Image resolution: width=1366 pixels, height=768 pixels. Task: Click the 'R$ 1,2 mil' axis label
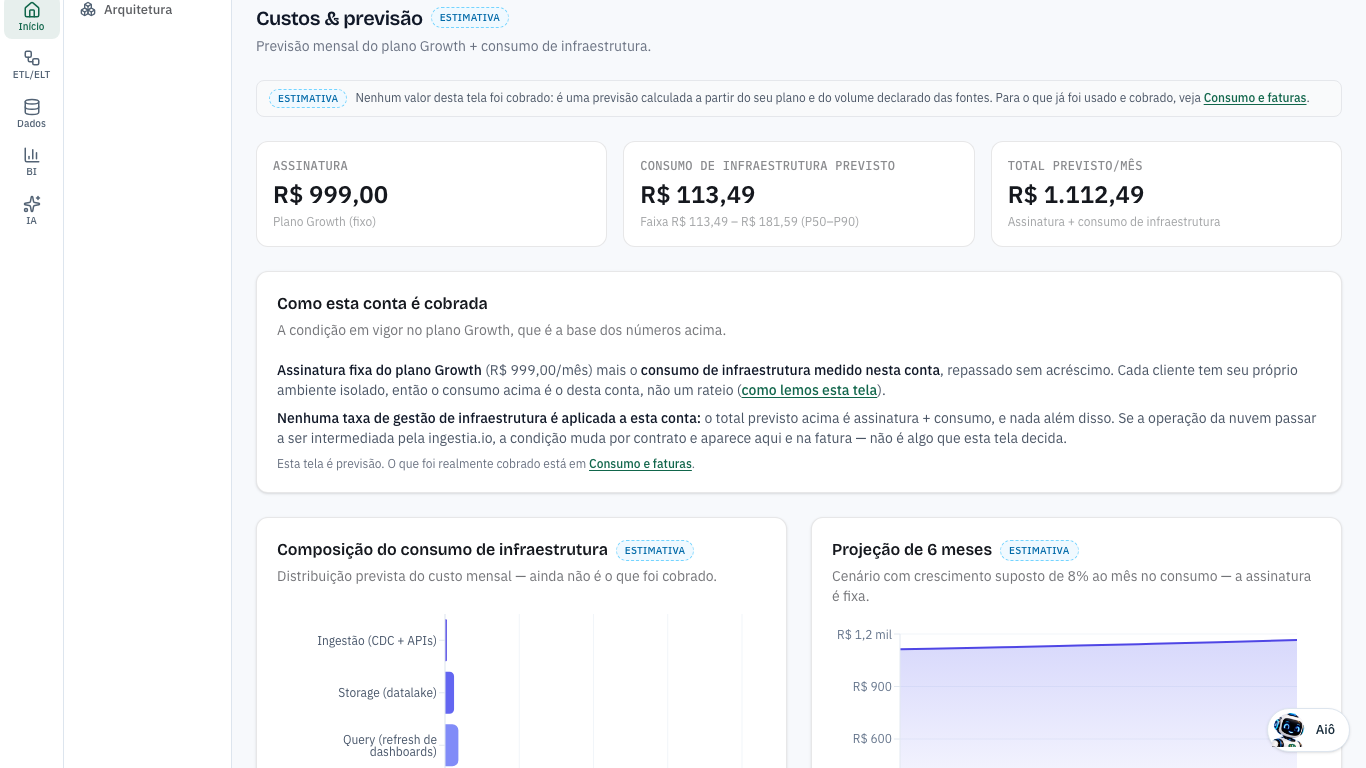(864, 635)
